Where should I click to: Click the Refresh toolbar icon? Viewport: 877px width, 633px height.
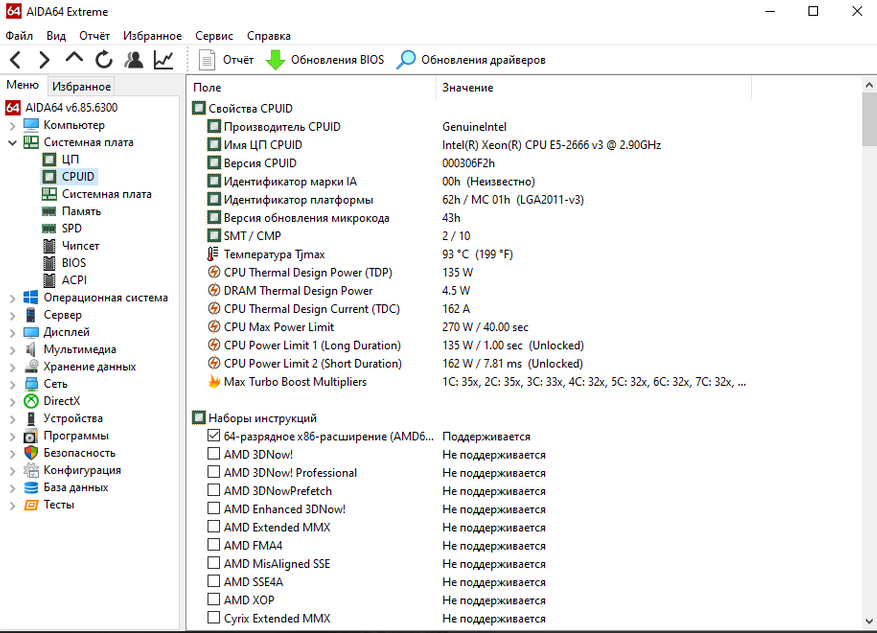tap(103, 60)
